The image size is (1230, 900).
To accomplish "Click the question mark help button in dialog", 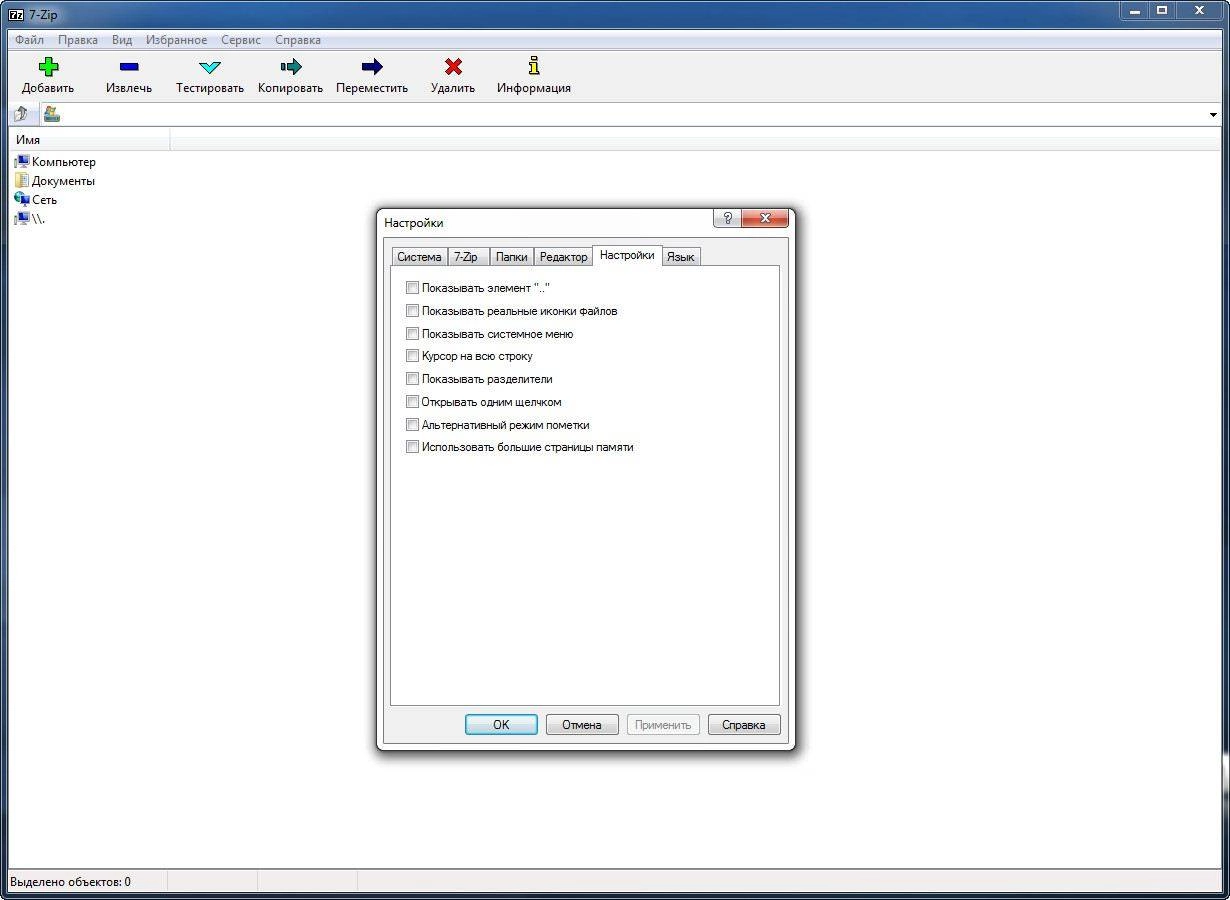I will point(727,218).
